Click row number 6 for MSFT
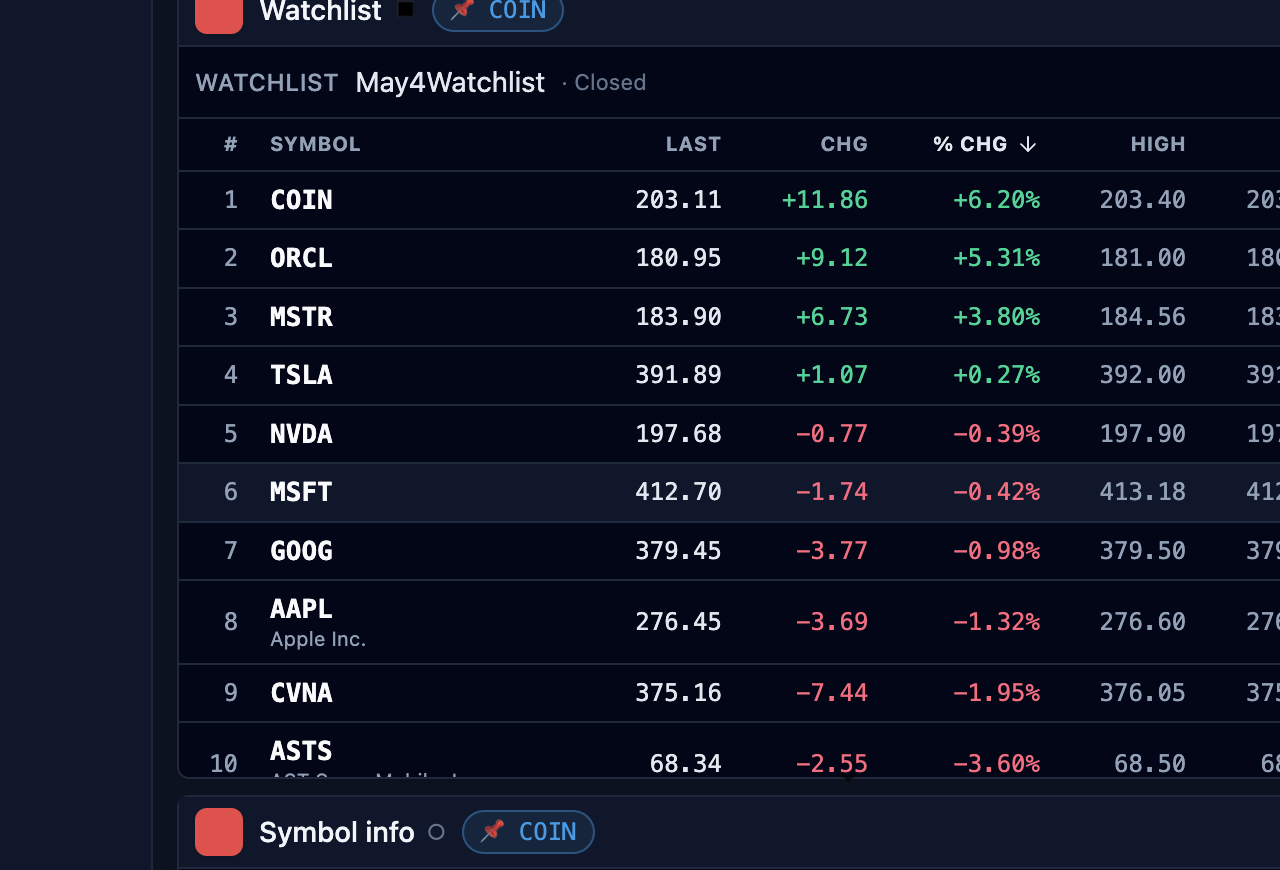Image resolution: width=1280 pixels, height=870 pixels. coord(231,492)
